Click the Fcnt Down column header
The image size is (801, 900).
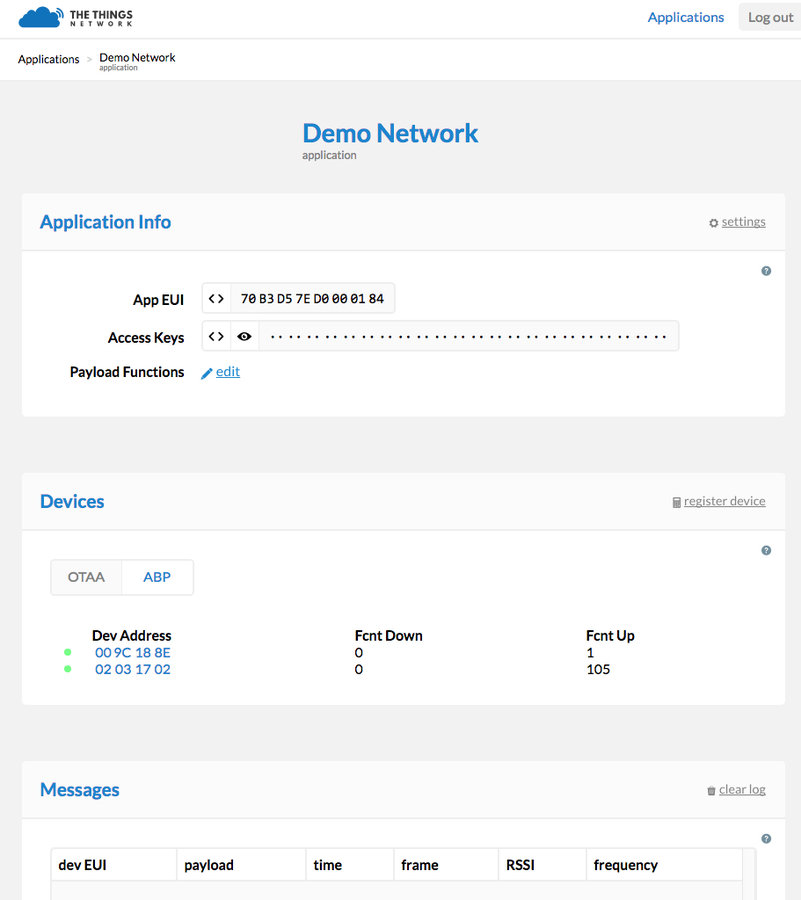pos(388,635)
